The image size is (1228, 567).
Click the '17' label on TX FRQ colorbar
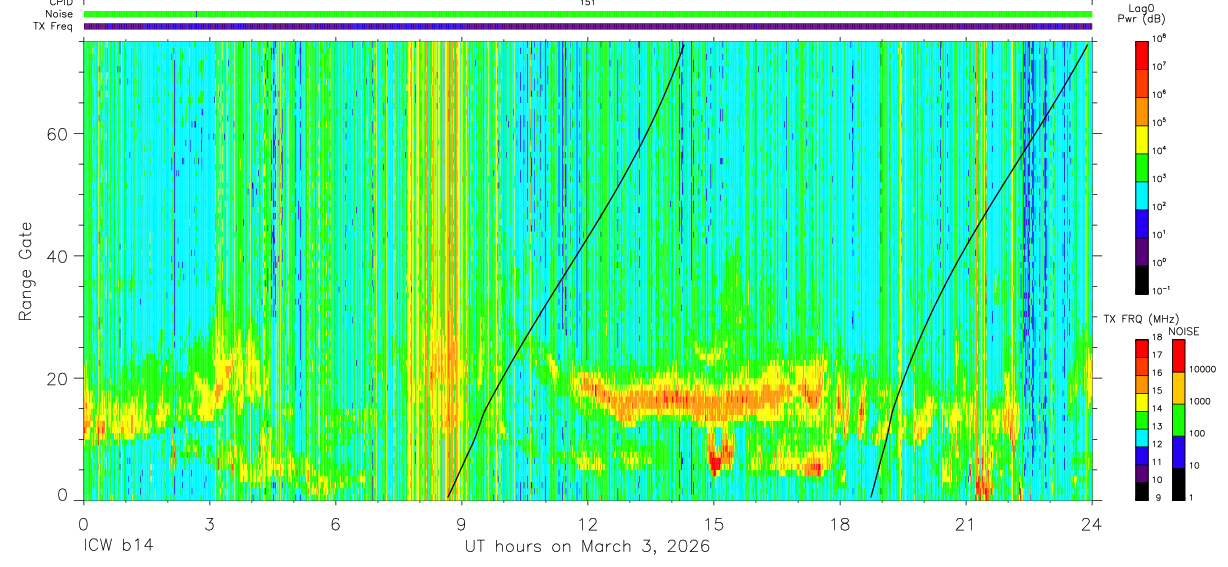[1159, 355]
